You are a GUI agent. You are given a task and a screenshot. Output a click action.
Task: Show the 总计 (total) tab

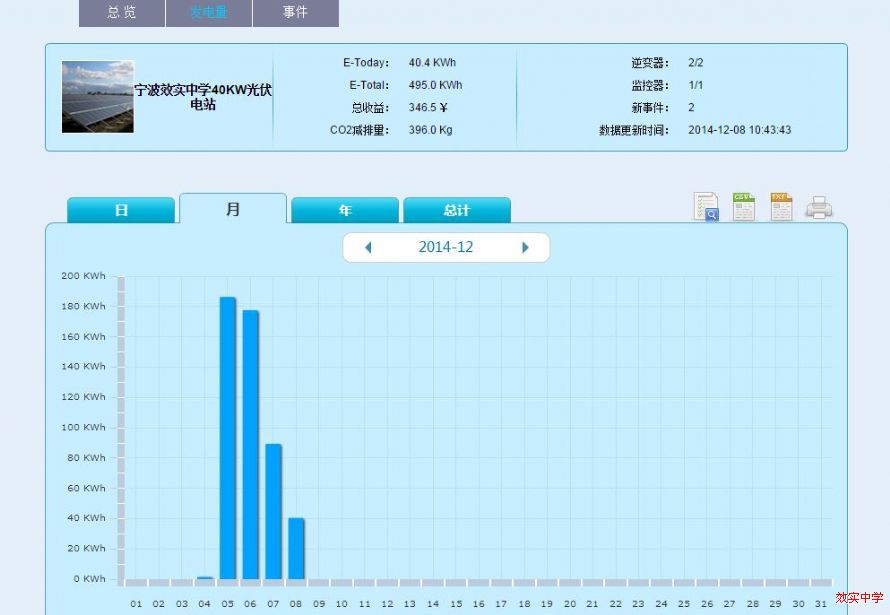pyautogui.click(x=457, y=210)
